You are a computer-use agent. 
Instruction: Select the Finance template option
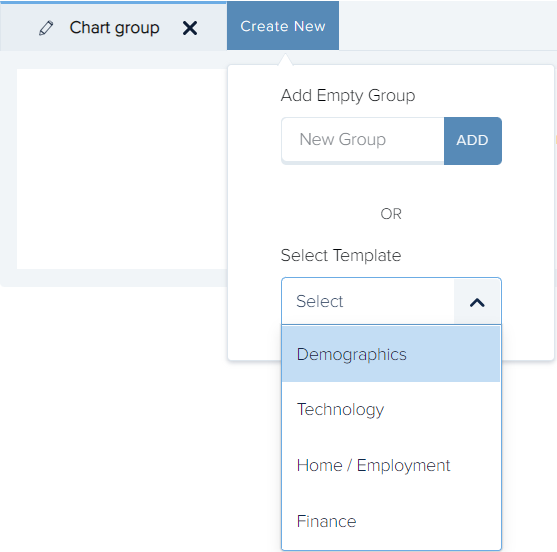[x=391, y=521]
